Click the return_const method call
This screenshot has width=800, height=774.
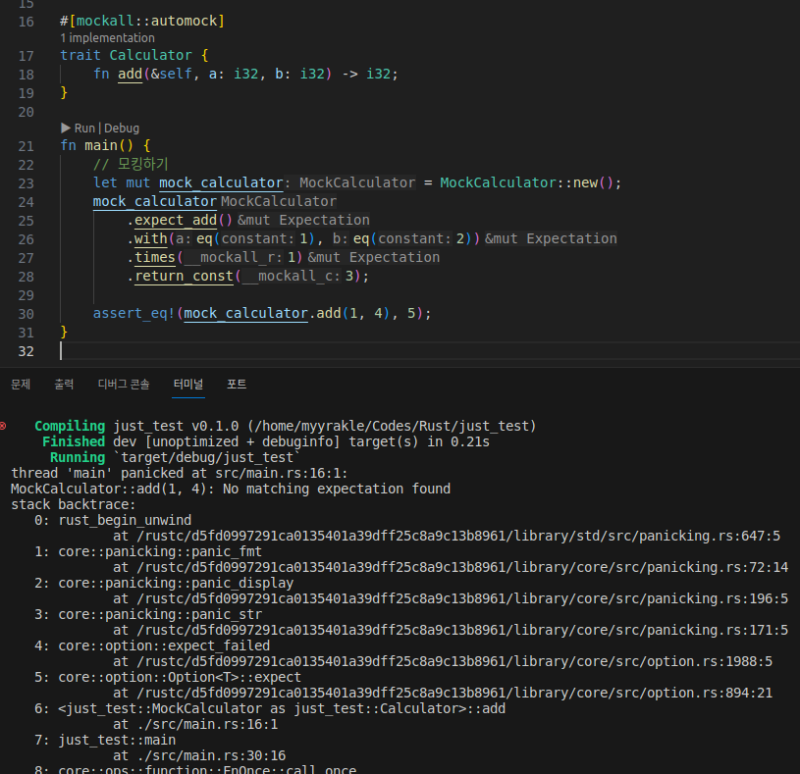click(x=184, y=276)
